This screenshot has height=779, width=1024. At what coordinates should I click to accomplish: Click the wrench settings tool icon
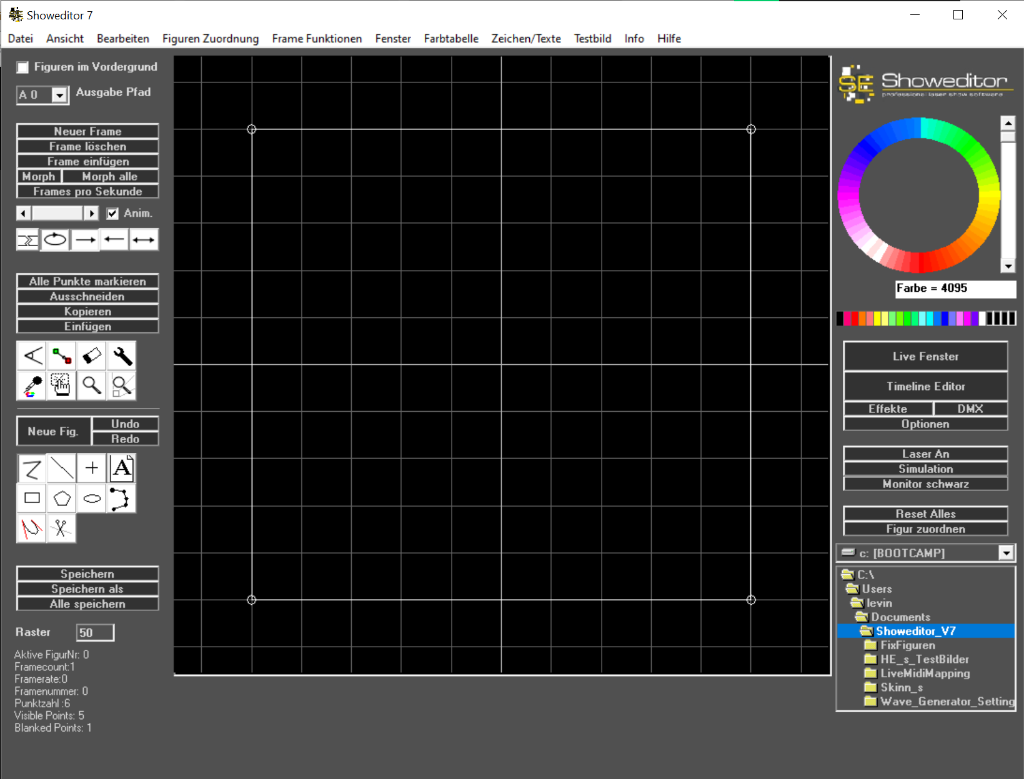[x=121, y=355]
